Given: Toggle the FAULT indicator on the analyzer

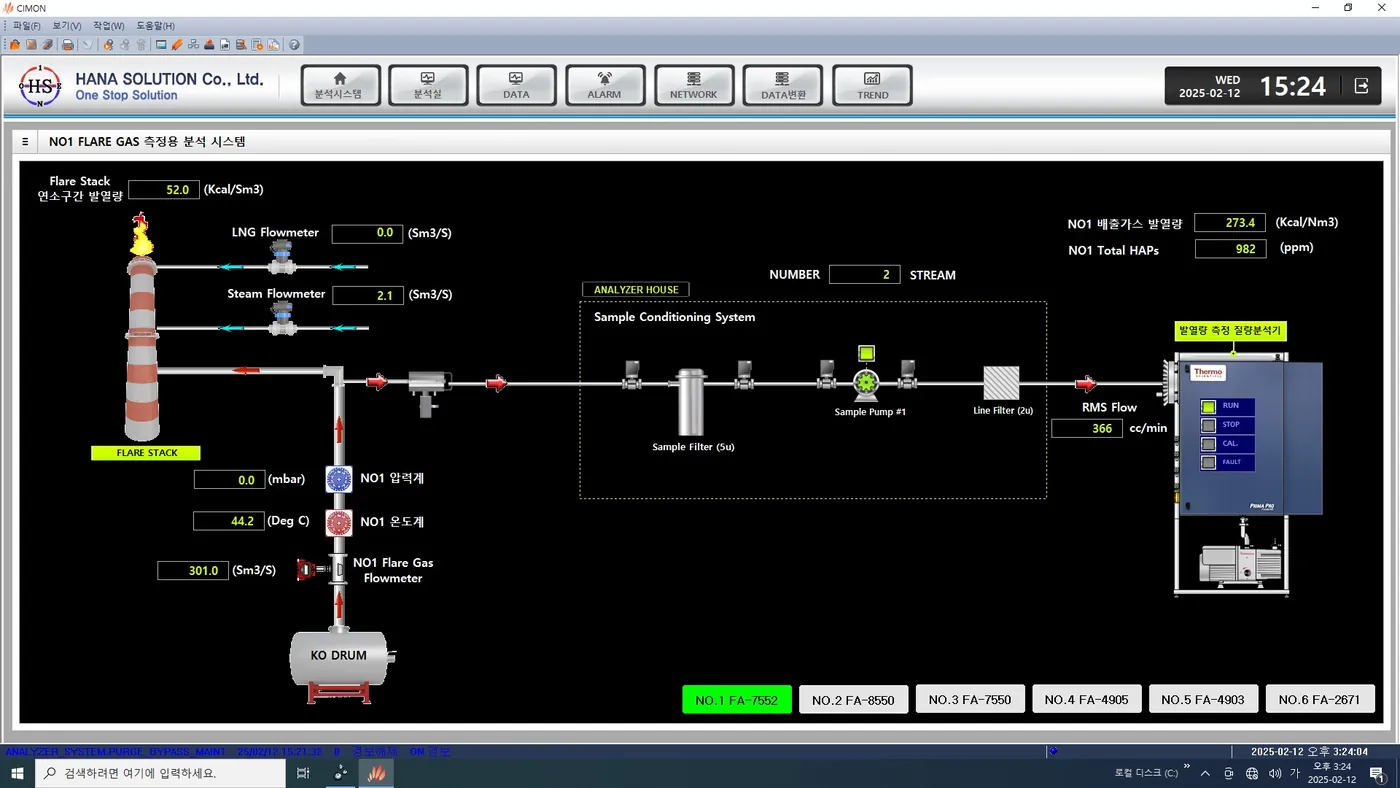Looking at the screenshot, I should (1209, 463).
